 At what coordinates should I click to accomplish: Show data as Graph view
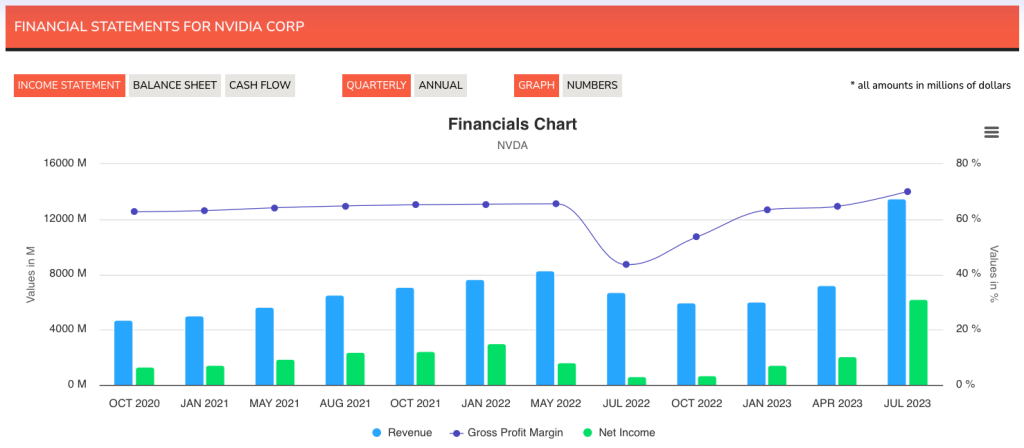tap(537, 85)
